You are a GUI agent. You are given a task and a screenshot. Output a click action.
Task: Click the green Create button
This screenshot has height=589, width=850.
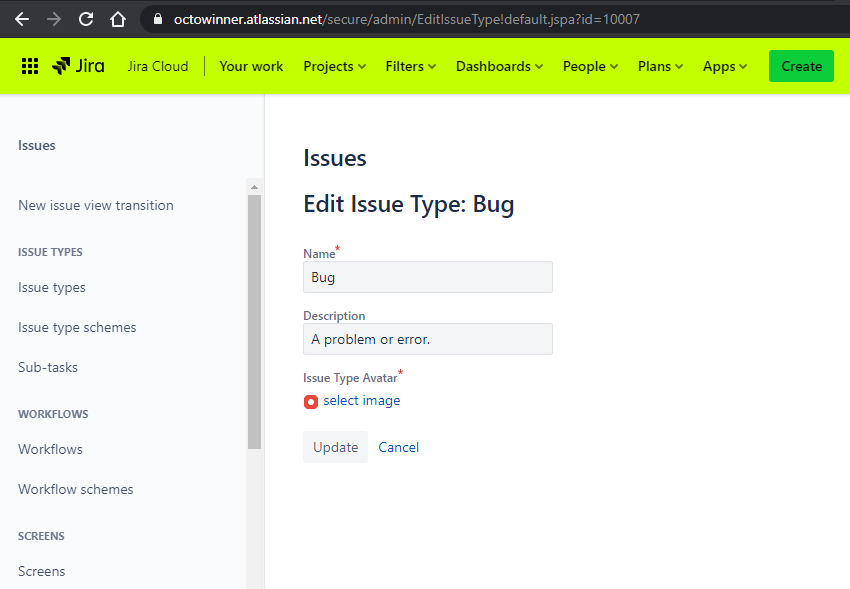pos(801,66)
